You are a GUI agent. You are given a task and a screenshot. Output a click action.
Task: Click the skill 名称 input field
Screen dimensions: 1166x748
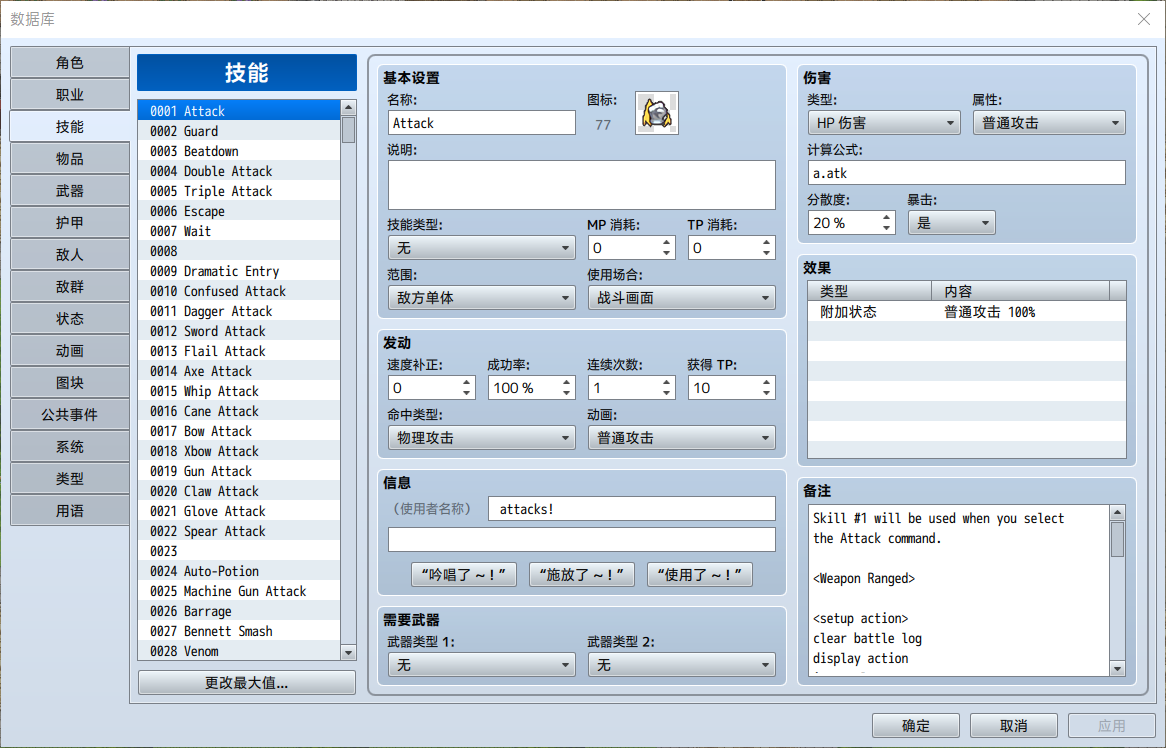pos(482,123)
